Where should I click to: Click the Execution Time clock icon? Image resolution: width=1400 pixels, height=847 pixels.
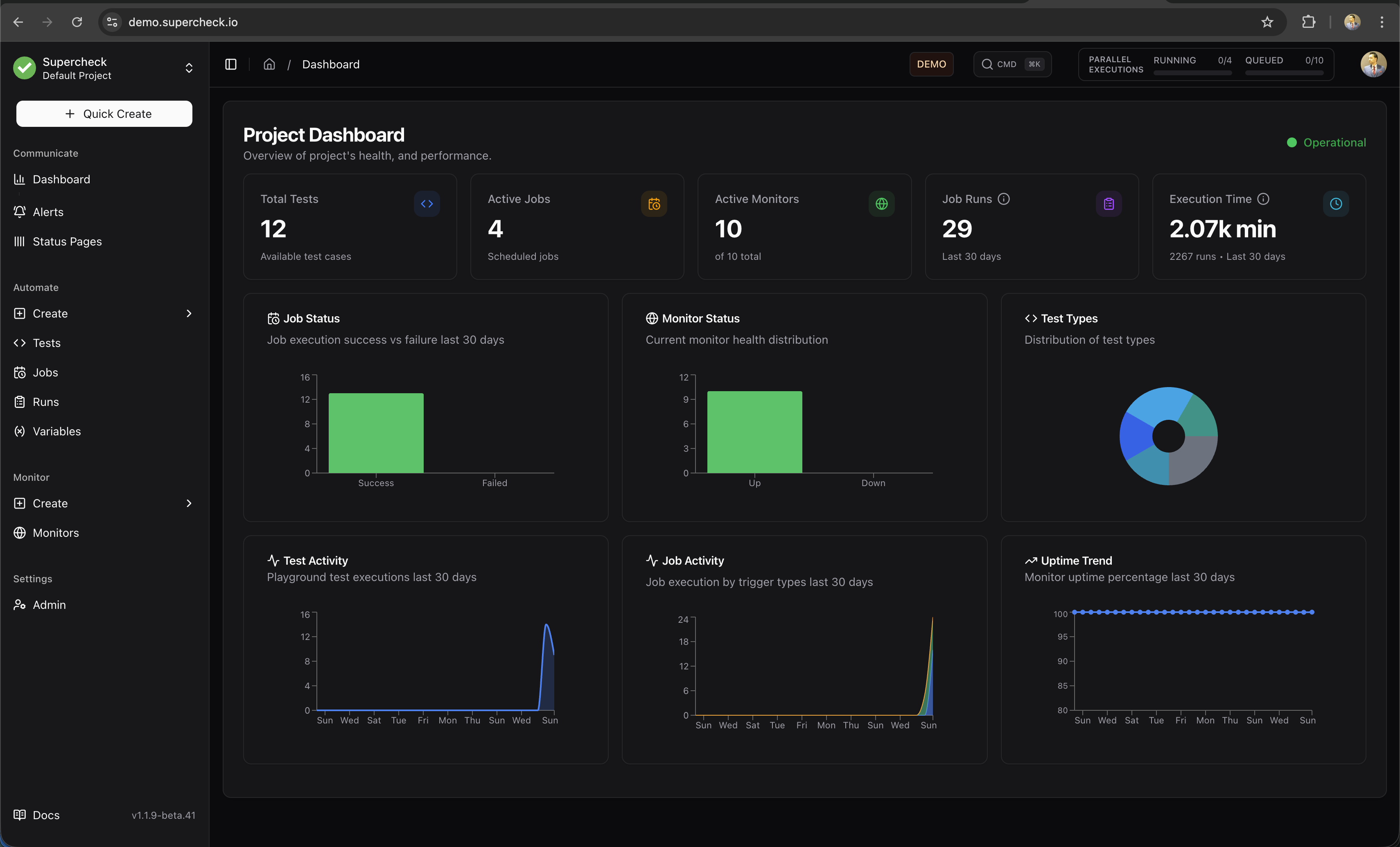(x=1336, y=204)
